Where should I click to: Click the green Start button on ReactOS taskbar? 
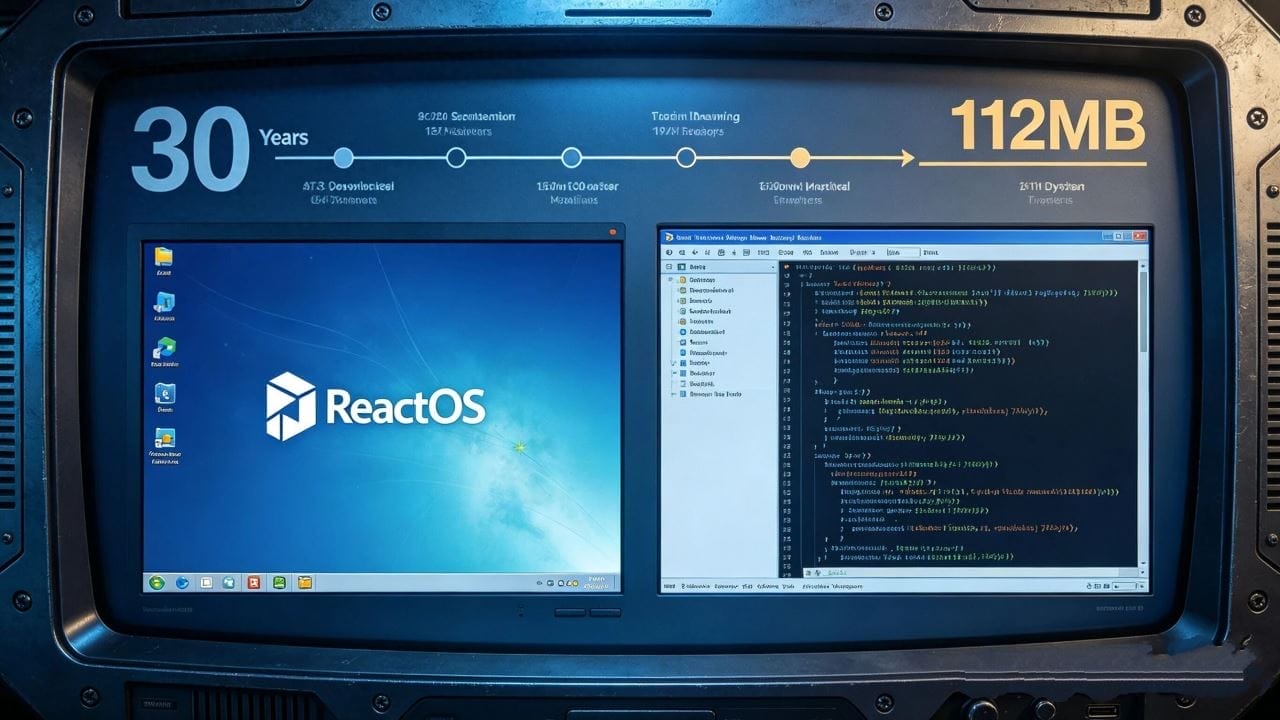157,582
